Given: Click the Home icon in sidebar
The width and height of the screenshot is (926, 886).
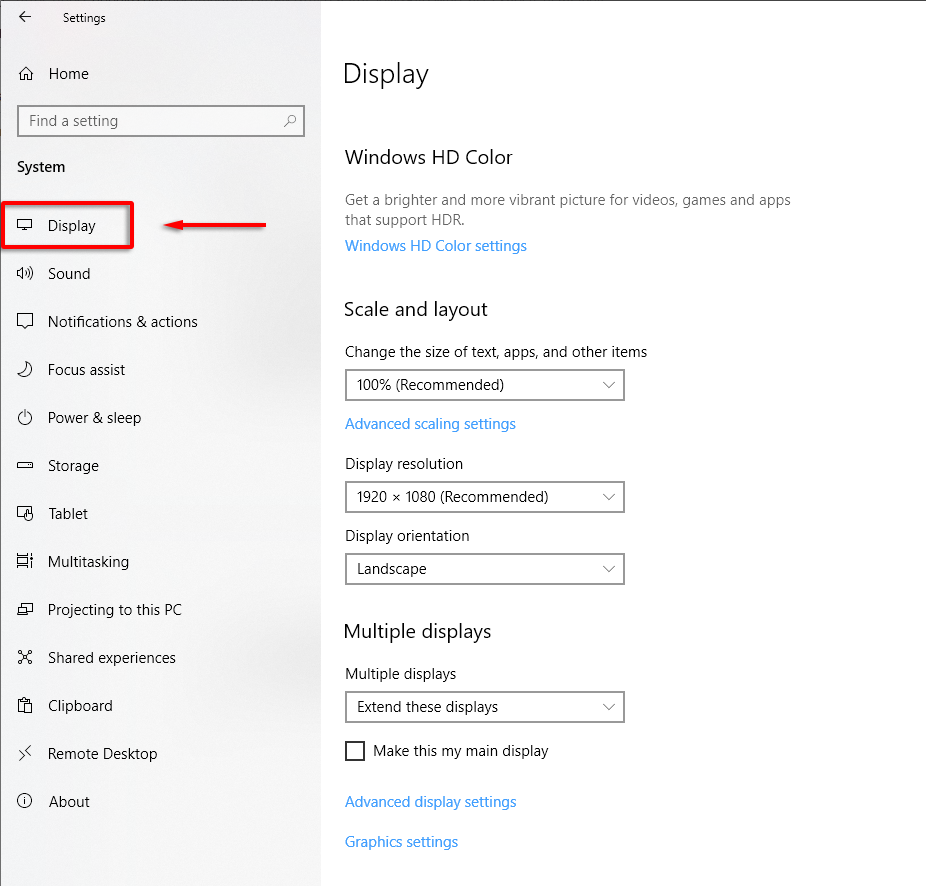Looking at the screenshot, I should coord(27,74).
